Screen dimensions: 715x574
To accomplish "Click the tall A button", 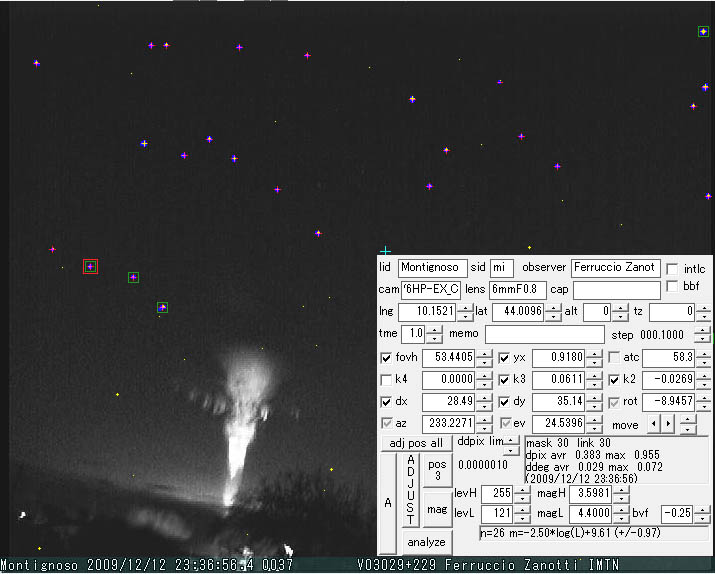I will [x=388, y=502].
